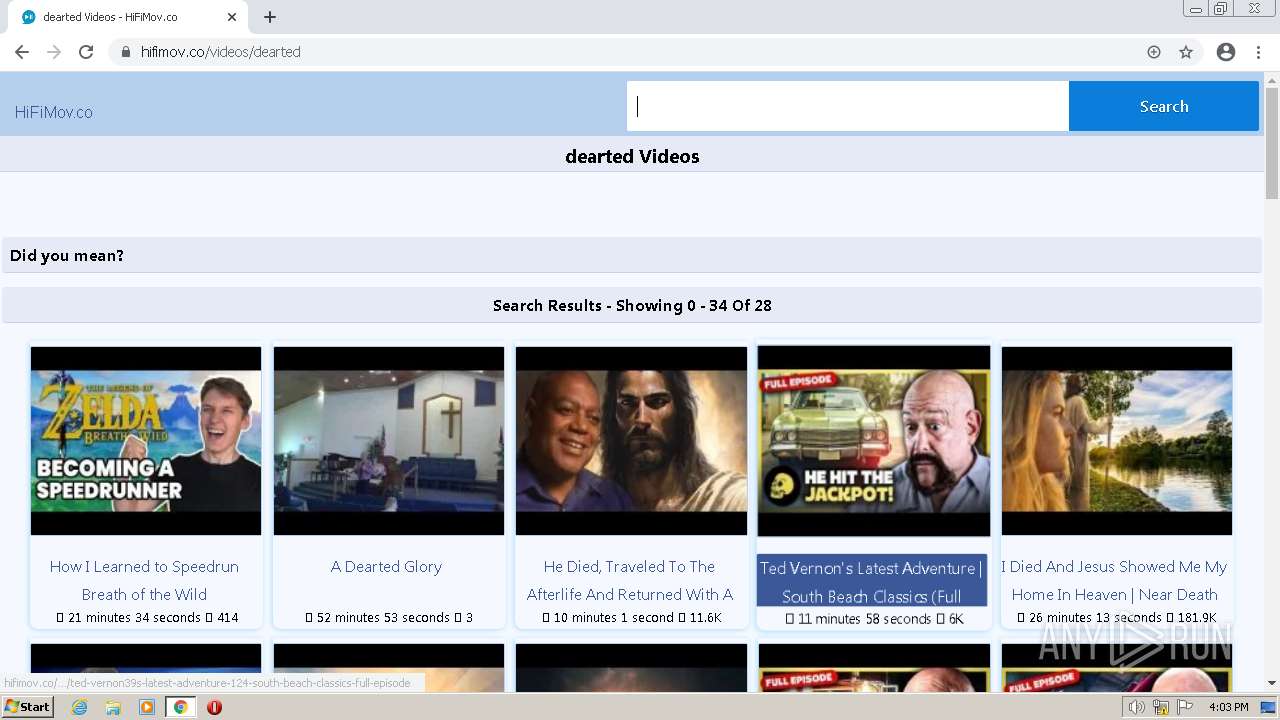Click the dearted Videos page heading
Image resolution: width=1280 pixels, height=720 pixels.
click(x=632, y=157)
